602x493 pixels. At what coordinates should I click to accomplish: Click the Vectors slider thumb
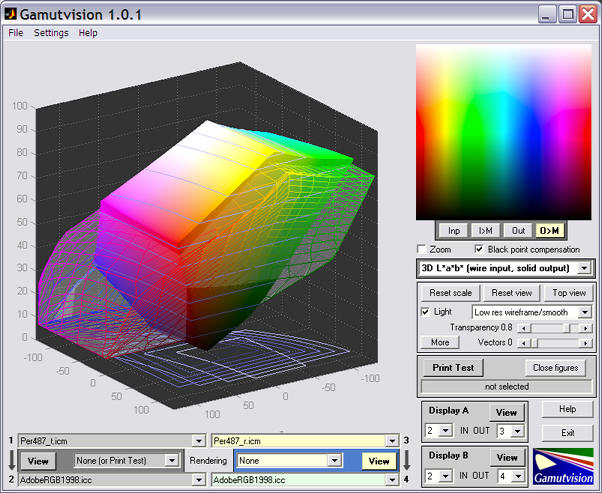pyautogui.click(x=534, y=342)
